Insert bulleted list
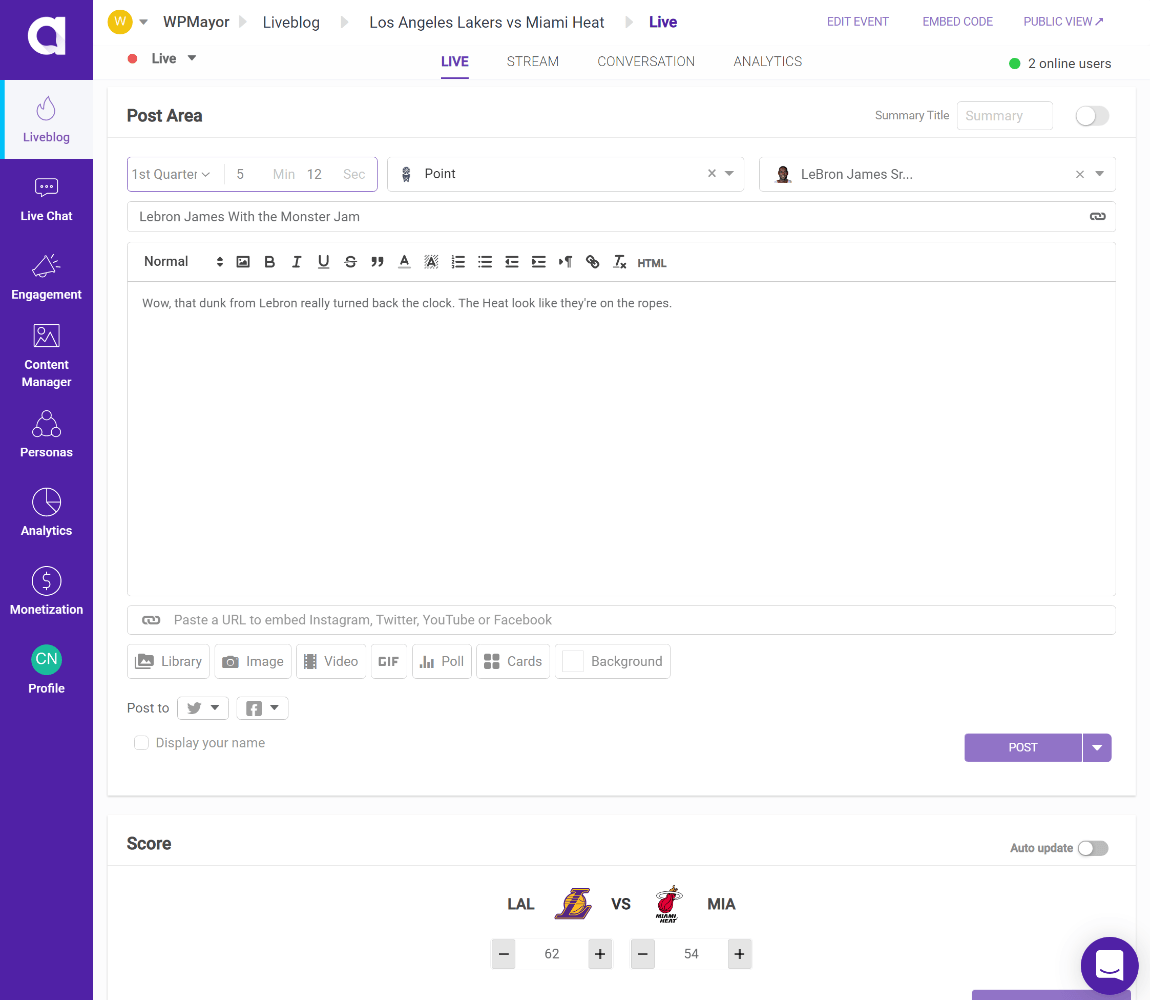Image resolution: width=1150 pixels, height=1000 pixels. [x=485, y=262]
